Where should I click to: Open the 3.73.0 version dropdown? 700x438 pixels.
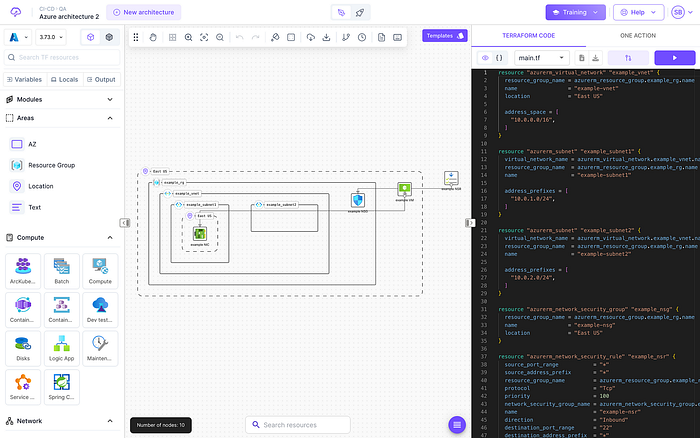[50, 37]
